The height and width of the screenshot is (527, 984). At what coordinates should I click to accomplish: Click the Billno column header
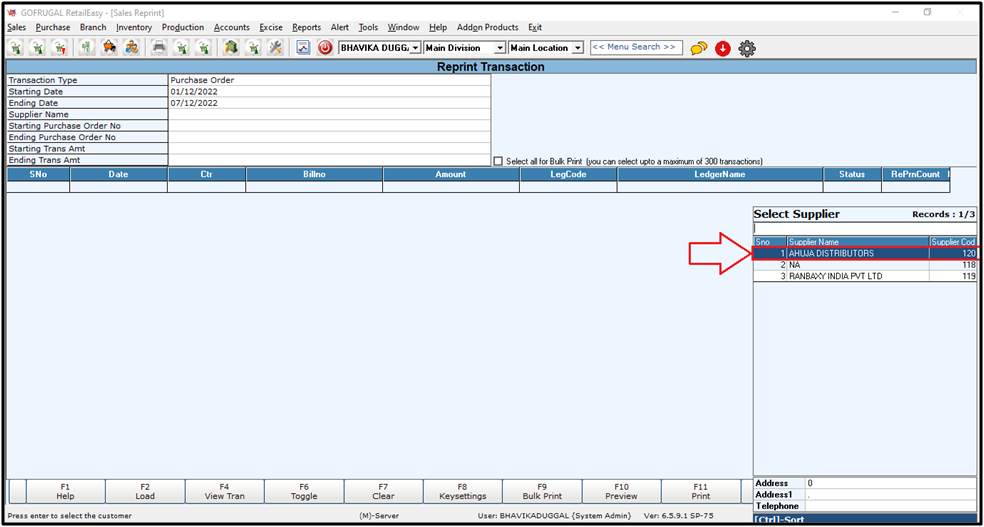[x=314, y=174]
